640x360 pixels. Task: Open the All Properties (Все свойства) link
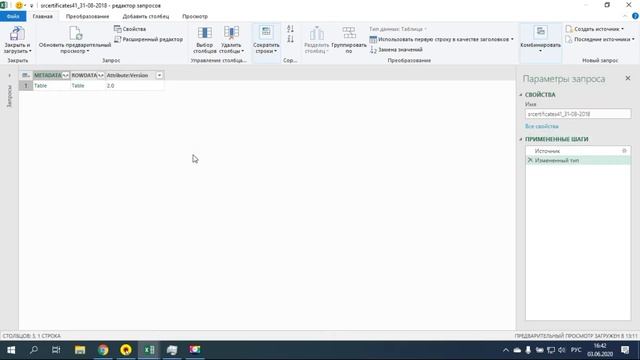click(x=542, y=126)
